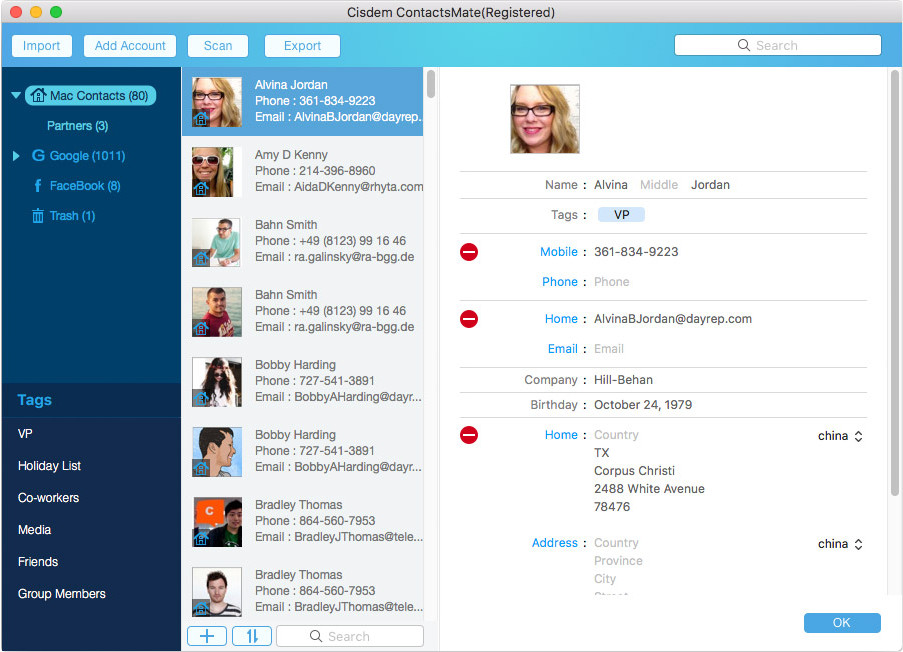This screenshot has height=652, width=903.
Task: Remove the Home email AlvinaBJordan@dayrep.com
Action: coord(469,319)
